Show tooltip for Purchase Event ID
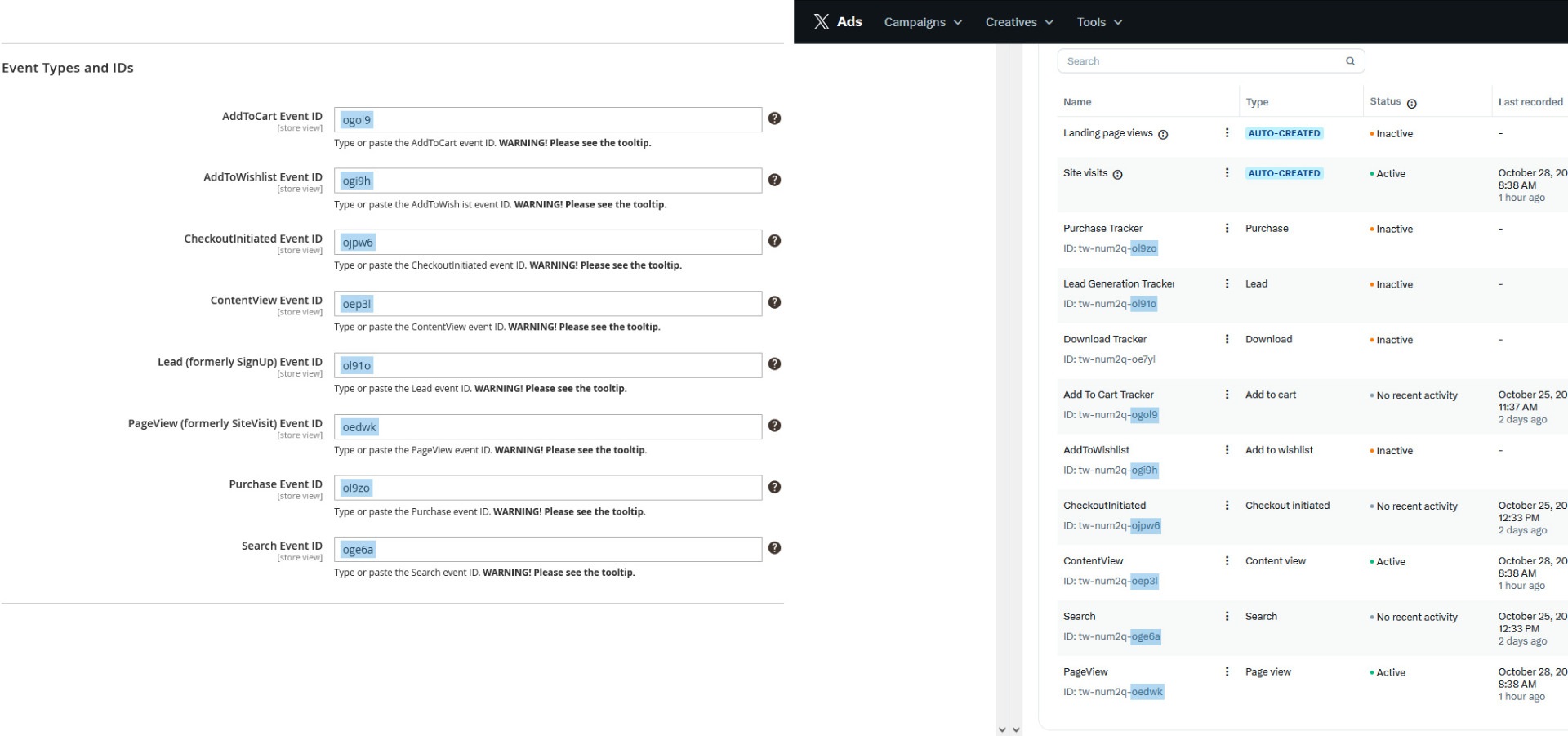 pyautogui.click(x=775, y=487)
